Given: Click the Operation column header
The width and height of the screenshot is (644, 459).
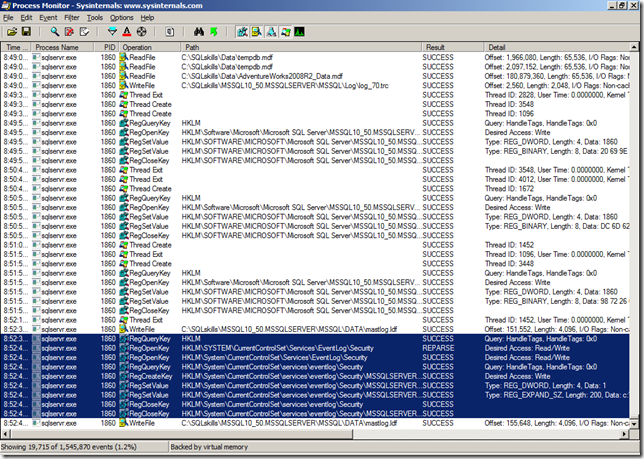Looking at the screenshot, I should click(150, 47).
